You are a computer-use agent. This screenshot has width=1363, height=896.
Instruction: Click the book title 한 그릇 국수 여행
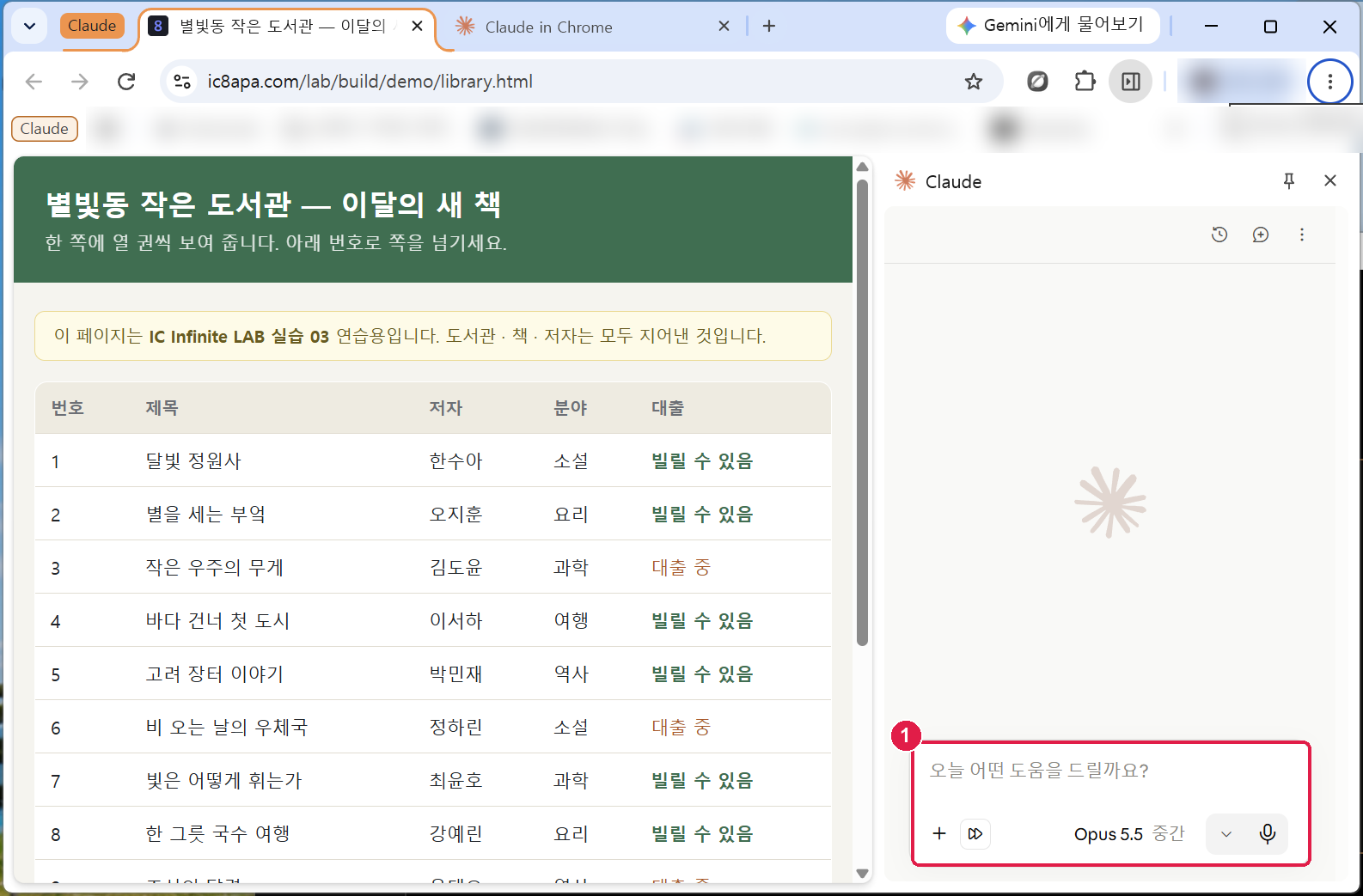(217, 834)
